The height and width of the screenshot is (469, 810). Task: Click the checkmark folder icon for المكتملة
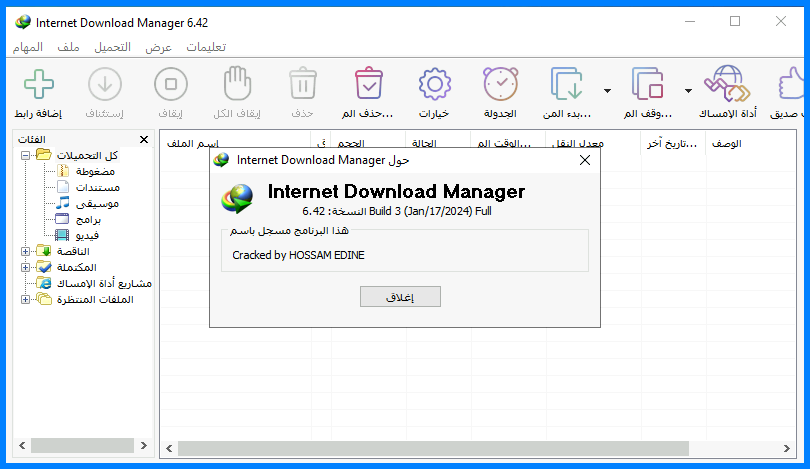pyautogui.click(x=44, y=267)
